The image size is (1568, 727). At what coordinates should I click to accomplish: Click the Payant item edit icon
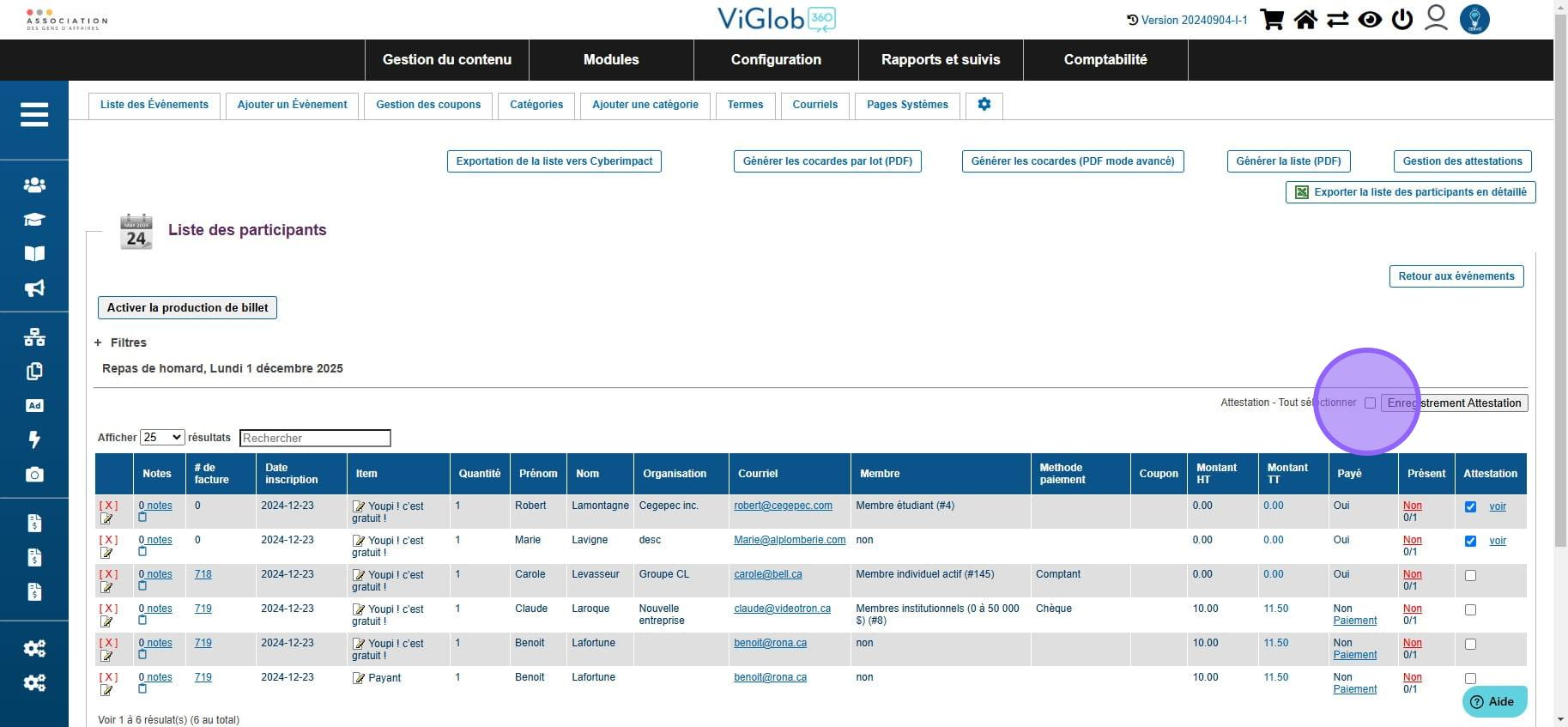pyautogui.click(x=359, y=678)
